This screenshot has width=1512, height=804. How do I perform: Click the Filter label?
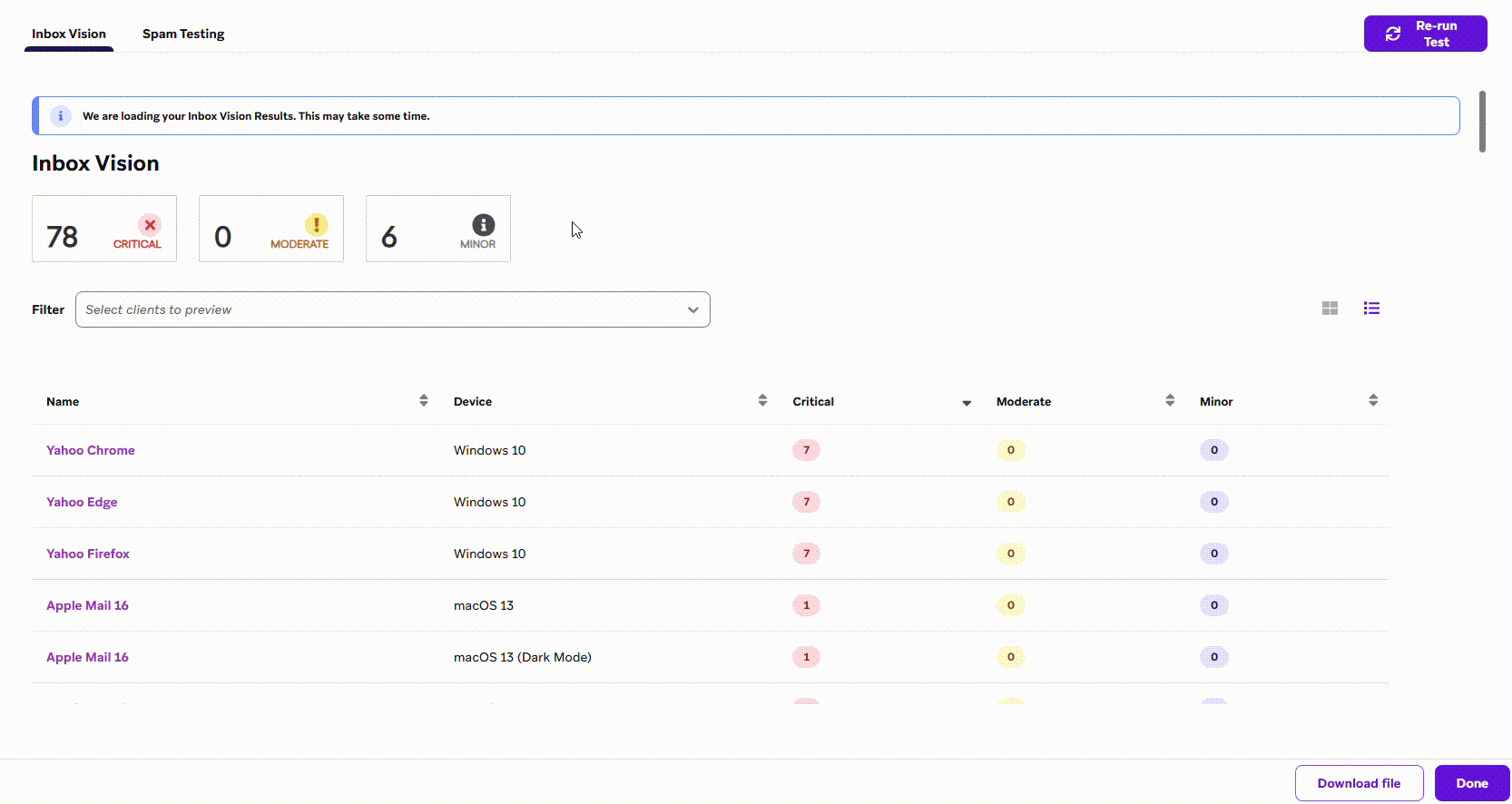coord(48,309)
